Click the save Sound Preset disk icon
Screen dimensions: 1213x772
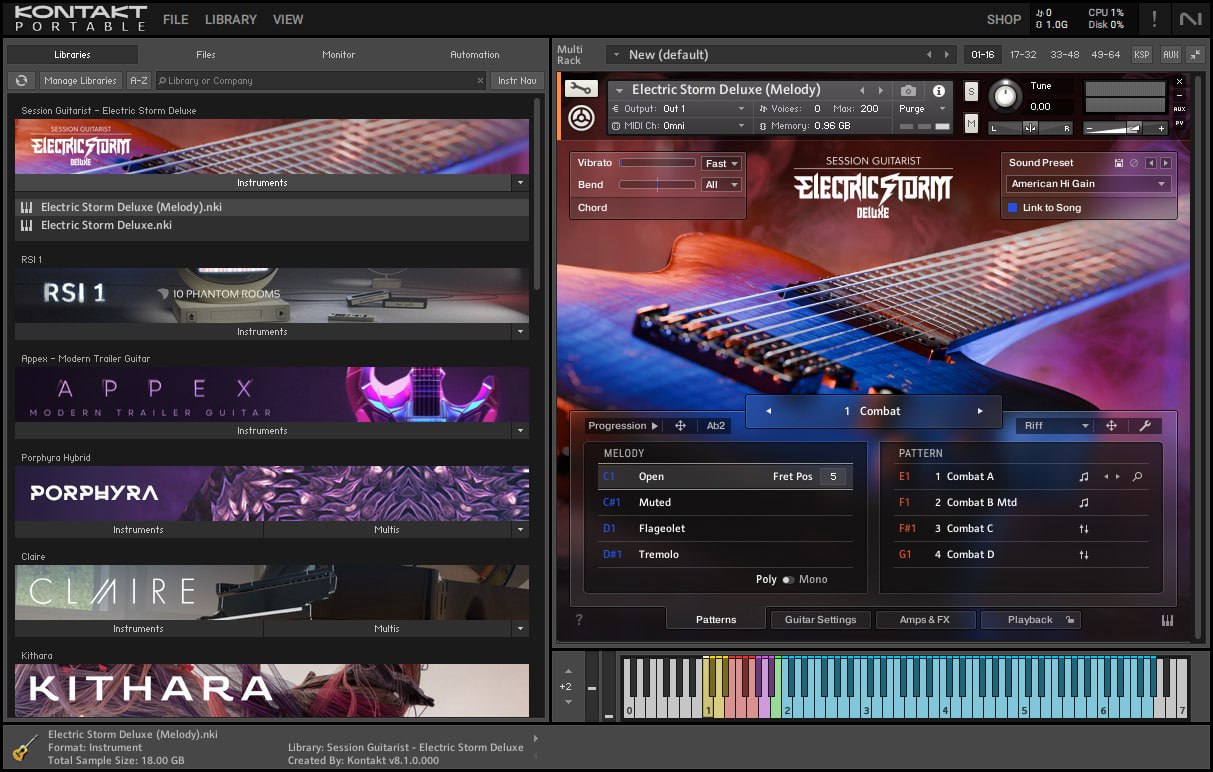pyautogui.click(x=1119, y=163)
